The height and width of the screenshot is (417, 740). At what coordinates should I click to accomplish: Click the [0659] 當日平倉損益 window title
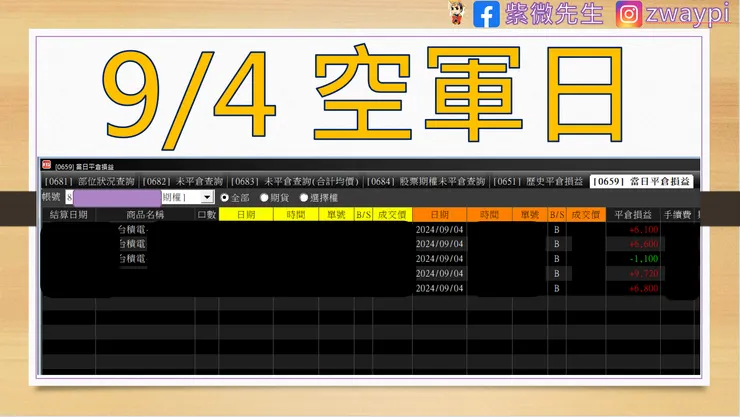(x=84, y=167)
